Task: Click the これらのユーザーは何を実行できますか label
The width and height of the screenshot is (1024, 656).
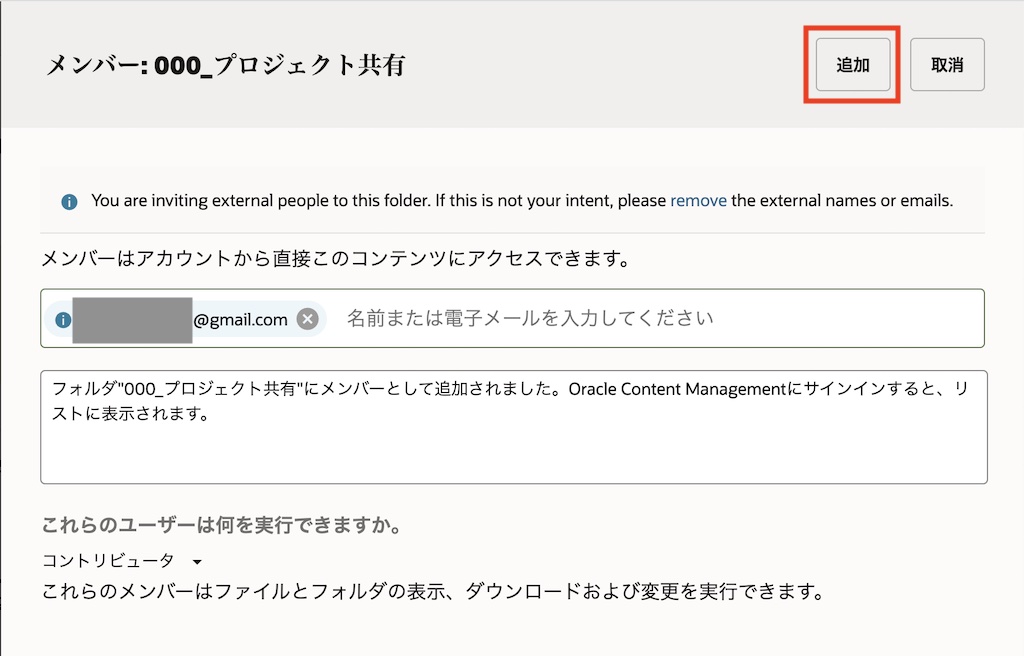Action: point(221,525)
